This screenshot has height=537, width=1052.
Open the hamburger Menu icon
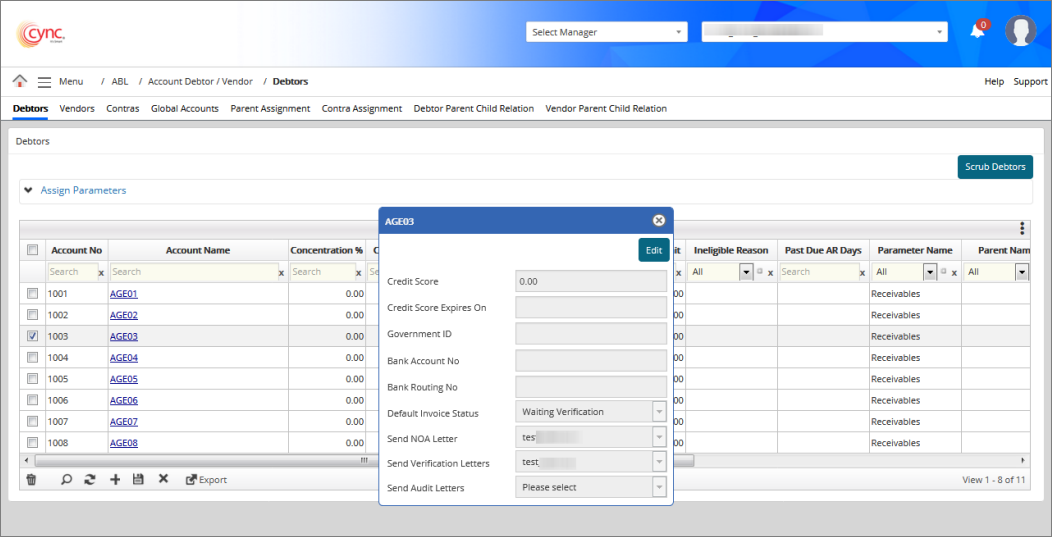tap(45, 82)
